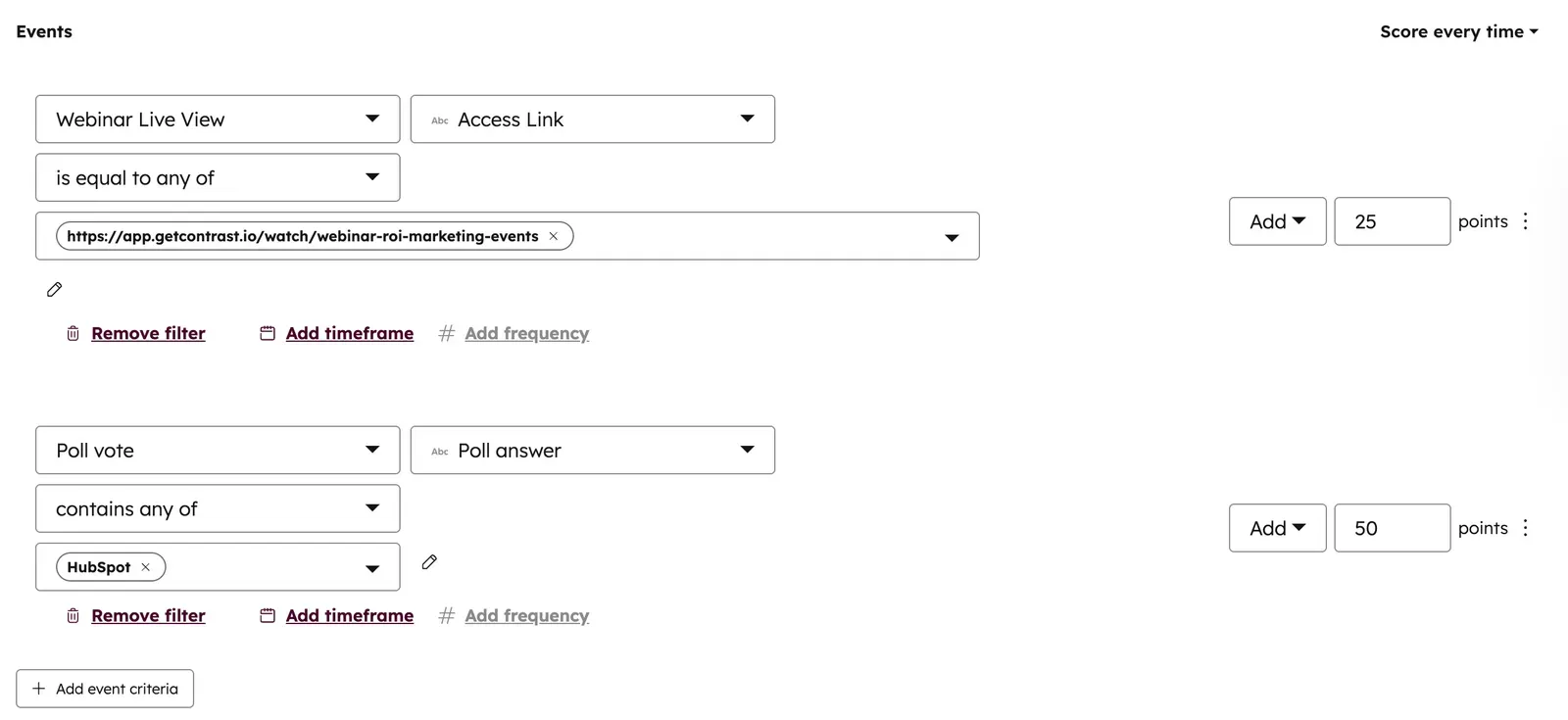Viewport: 1568px width, 720px height.
Task: Click the pencil edit icon next to HubSpot value
Action: (x=428, y=562)
